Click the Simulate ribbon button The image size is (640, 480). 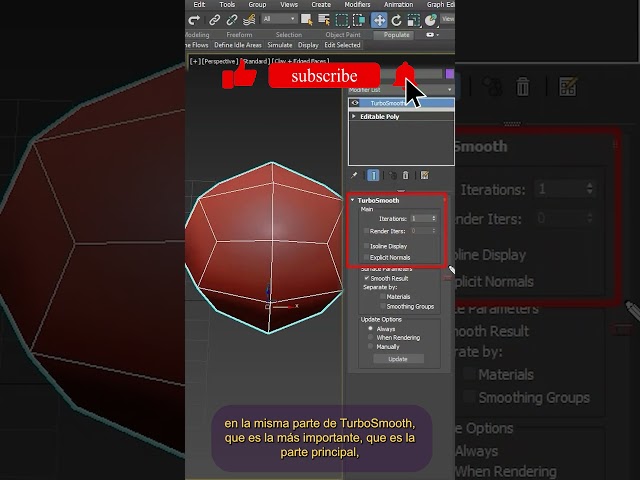[280, 45]
